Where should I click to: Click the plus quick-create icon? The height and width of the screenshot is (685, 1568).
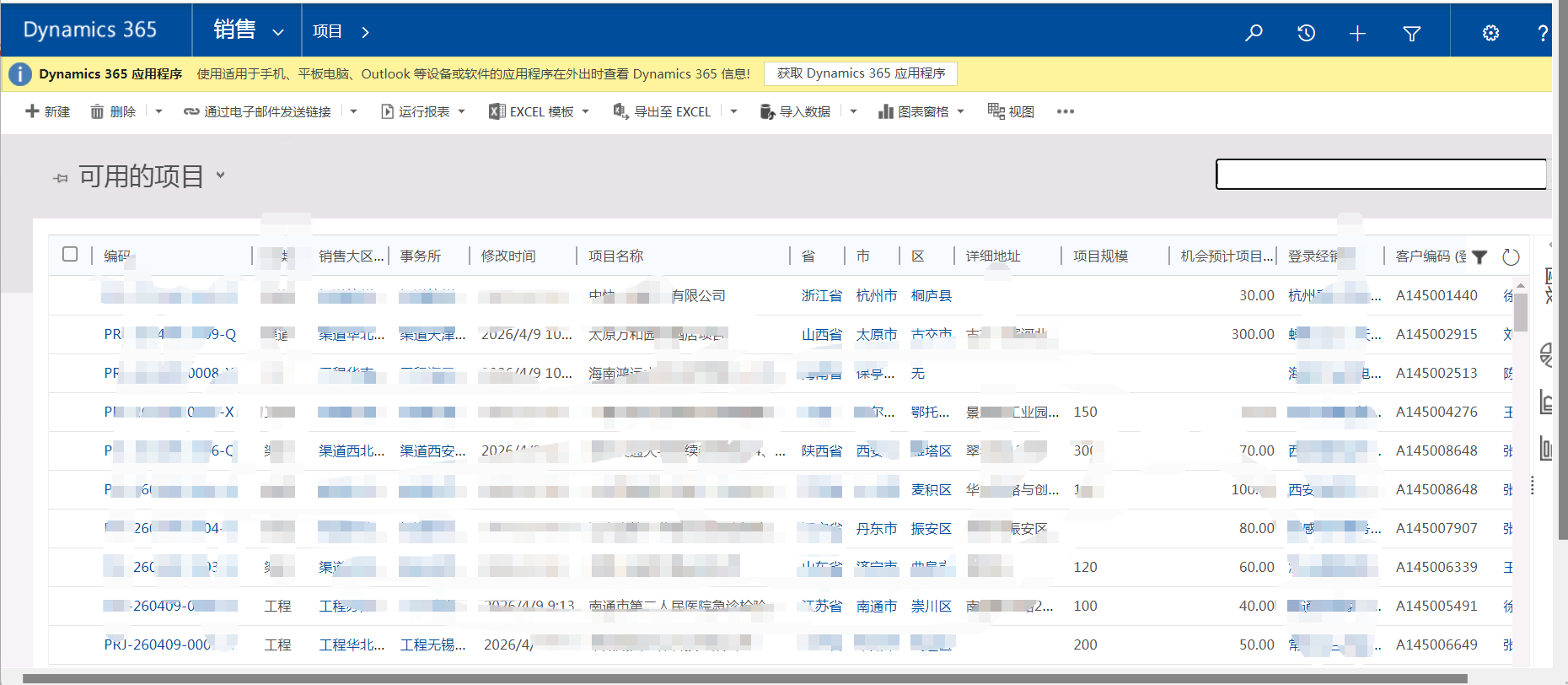point(1357,33)
